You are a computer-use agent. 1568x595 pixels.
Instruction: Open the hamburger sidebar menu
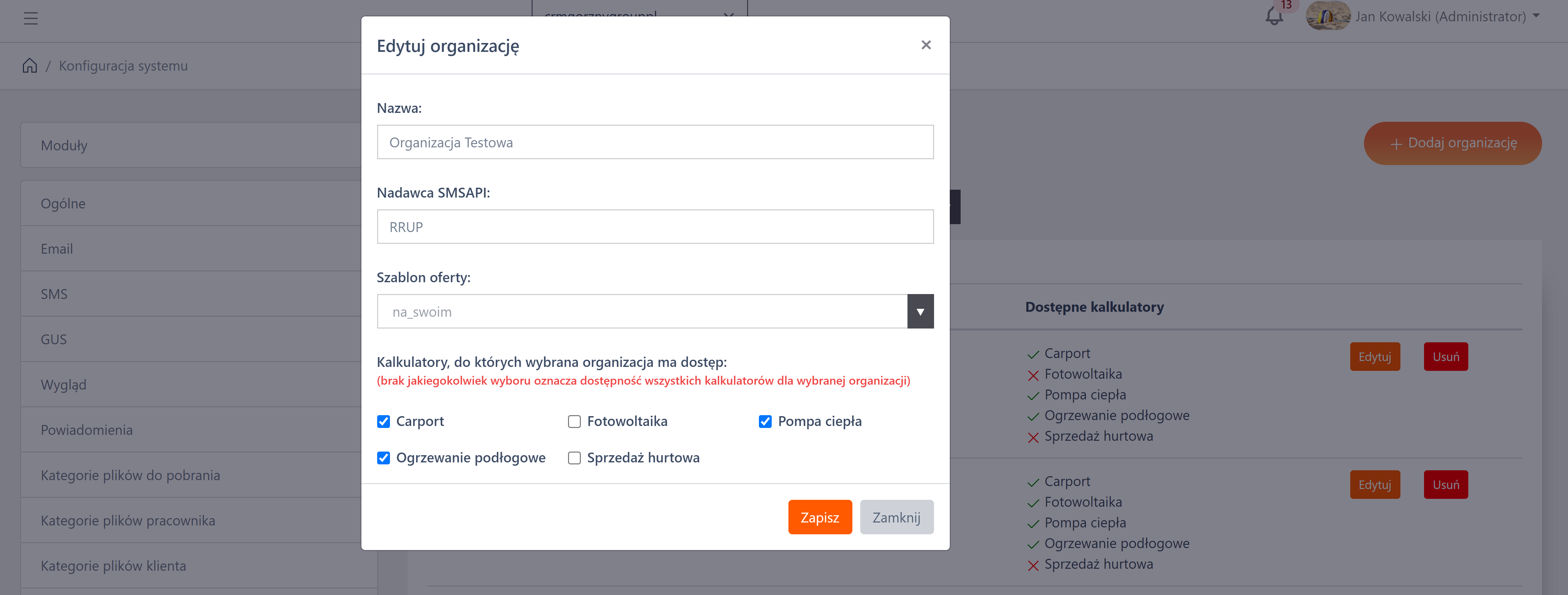[31, 18]
